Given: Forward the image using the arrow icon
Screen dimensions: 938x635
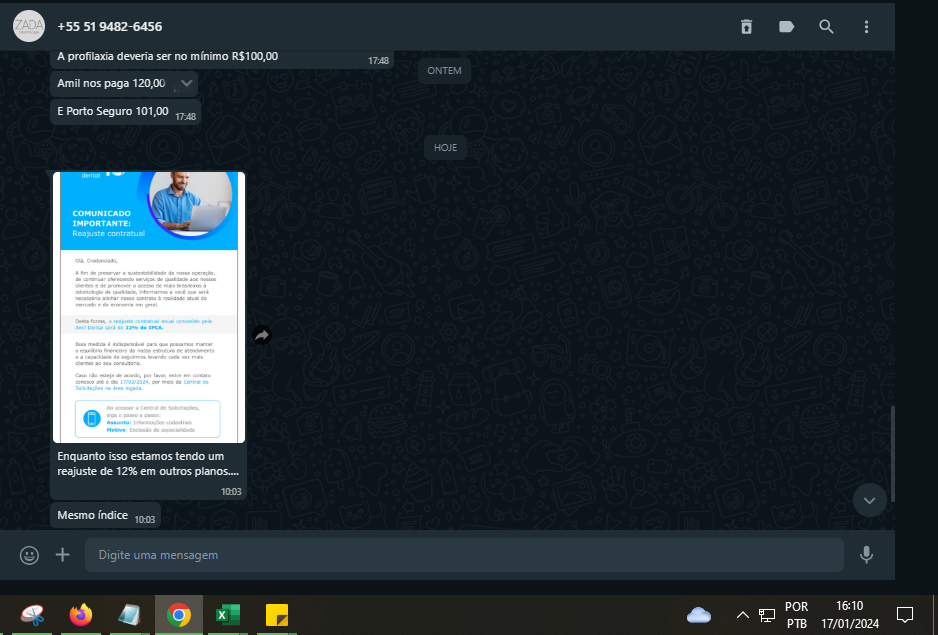Looking at the screenshot, I should click(262, 336).
